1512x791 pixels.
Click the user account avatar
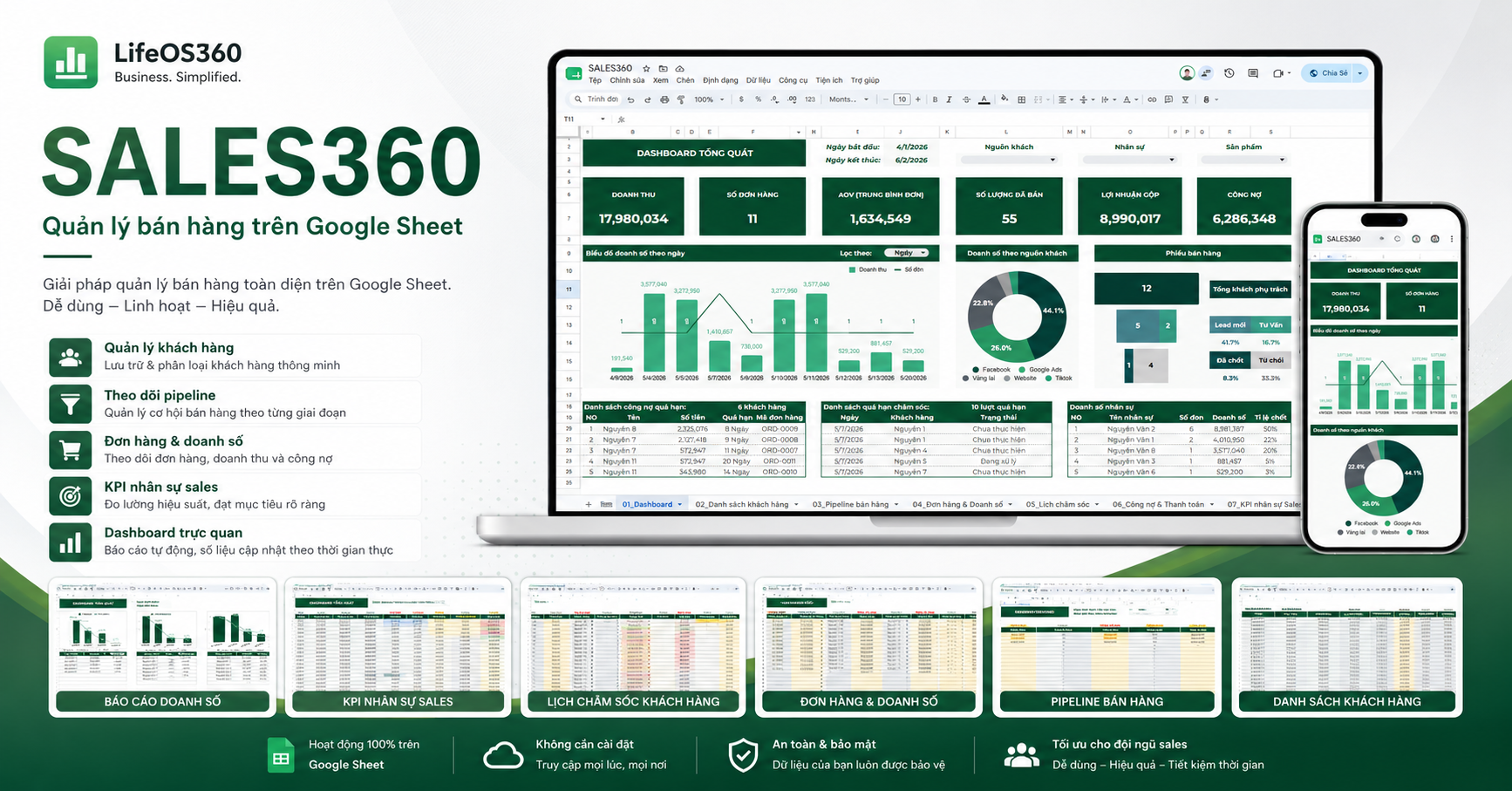(1187, 73)
